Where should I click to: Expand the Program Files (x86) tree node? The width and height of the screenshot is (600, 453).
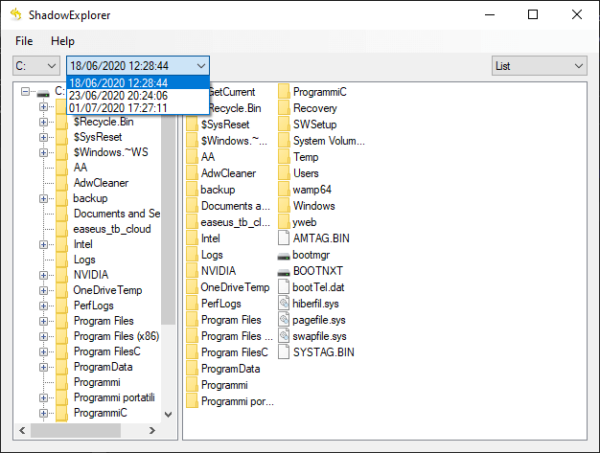(x=43, y=336)
